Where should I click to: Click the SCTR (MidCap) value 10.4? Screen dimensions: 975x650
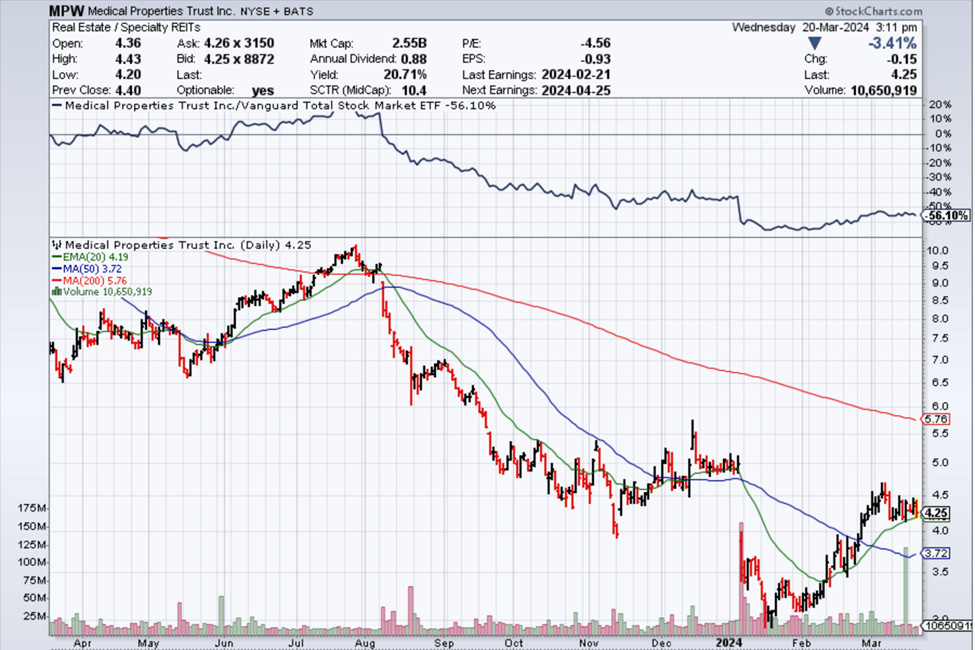click(414, 90)
